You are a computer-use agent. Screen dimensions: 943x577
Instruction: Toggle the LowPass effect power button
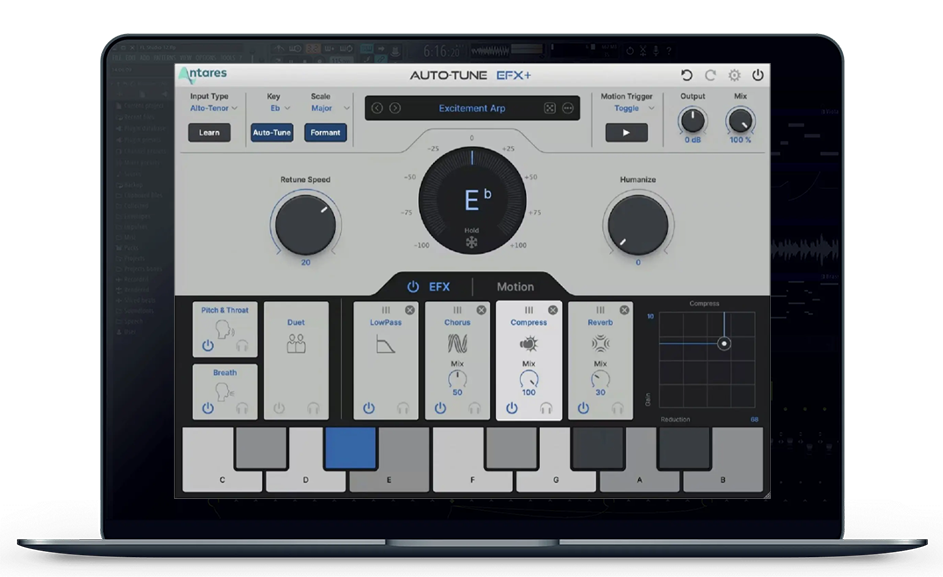pos(369,408)
